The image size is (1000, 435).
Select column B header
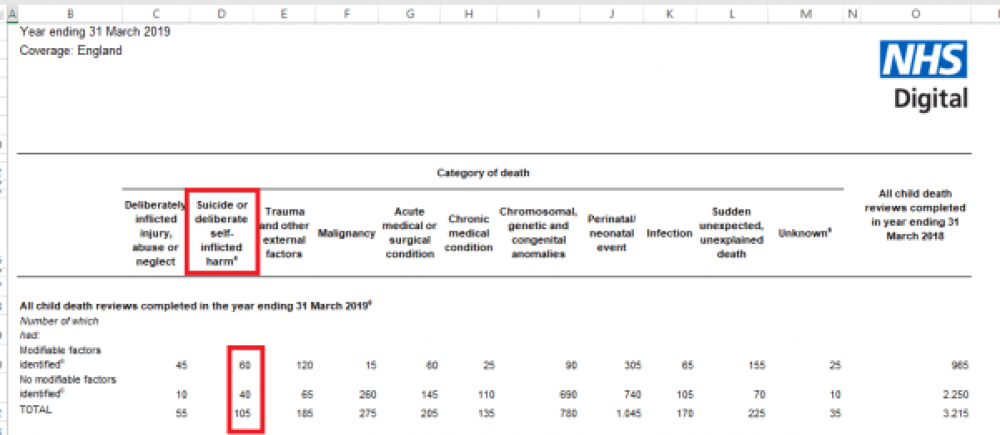click(x=68, y=15)
